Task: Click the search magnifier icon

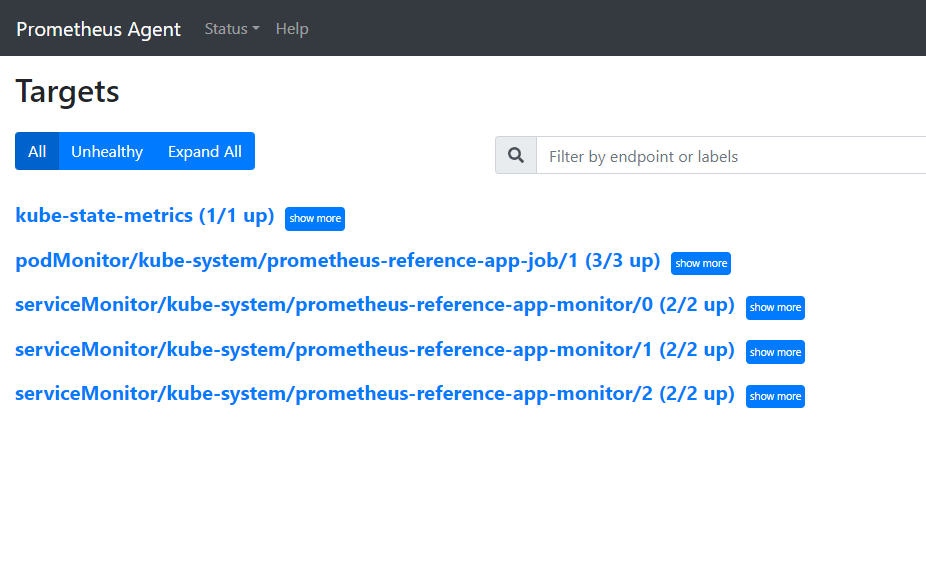Action: 516,155
